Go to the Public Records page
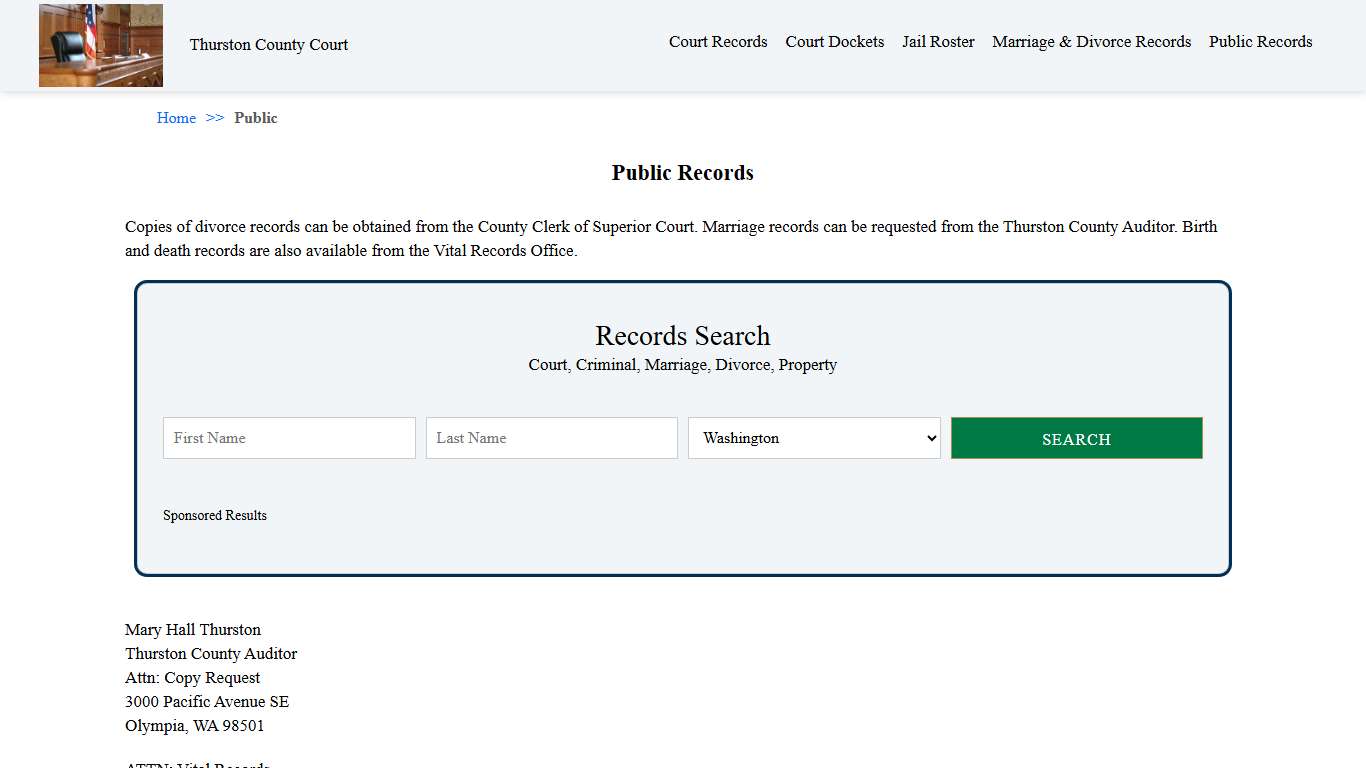 (1260, 41)
